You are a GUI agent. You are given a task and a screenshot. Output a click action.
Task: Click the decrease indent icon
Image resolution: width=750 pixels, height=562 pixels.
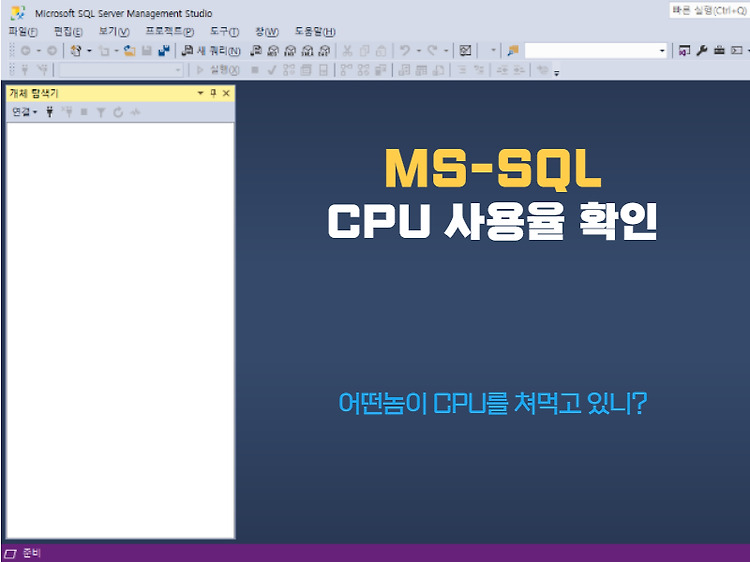pyautogui.click(x=502, y=70)
